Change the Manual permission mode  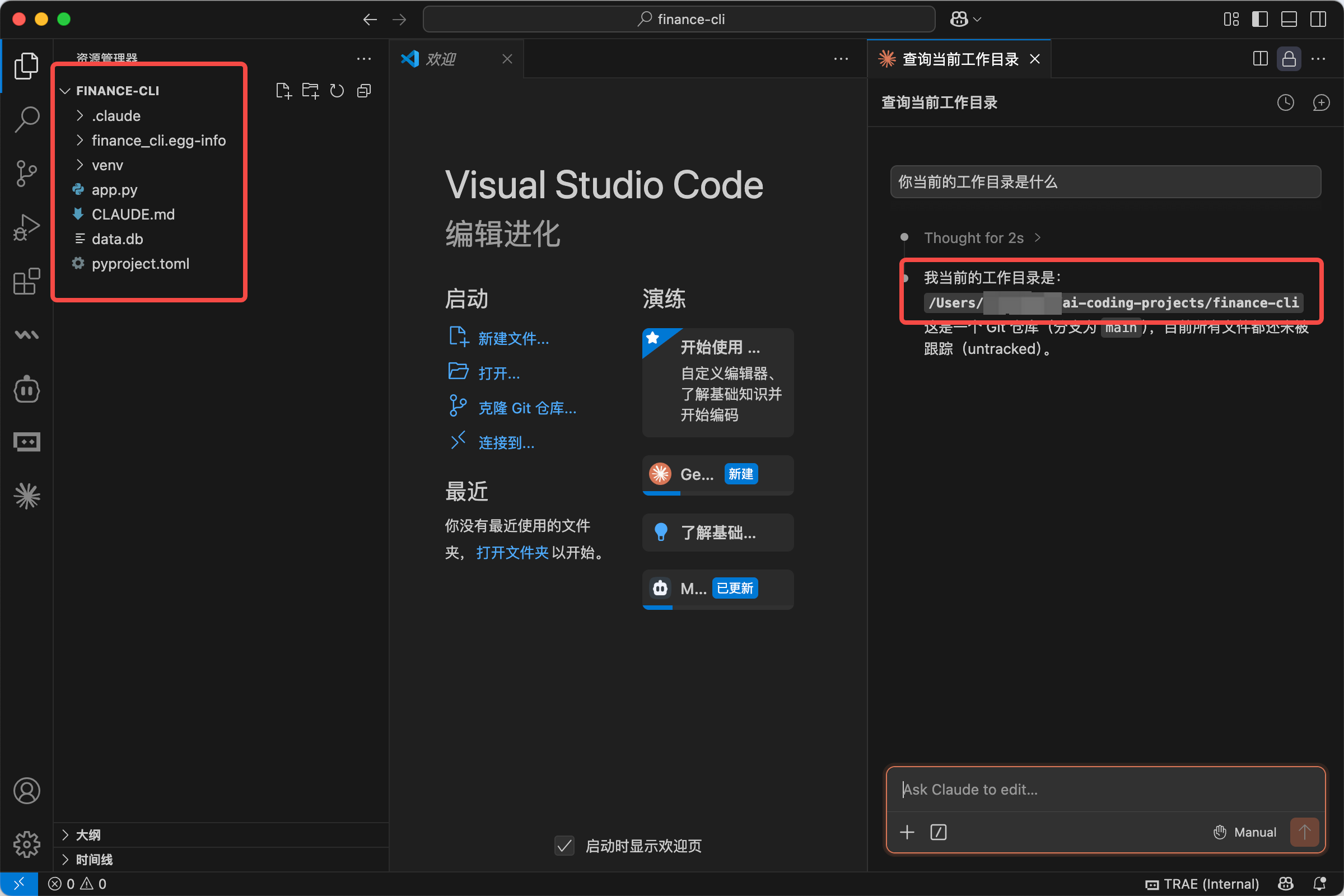[x=1244, y=832]
